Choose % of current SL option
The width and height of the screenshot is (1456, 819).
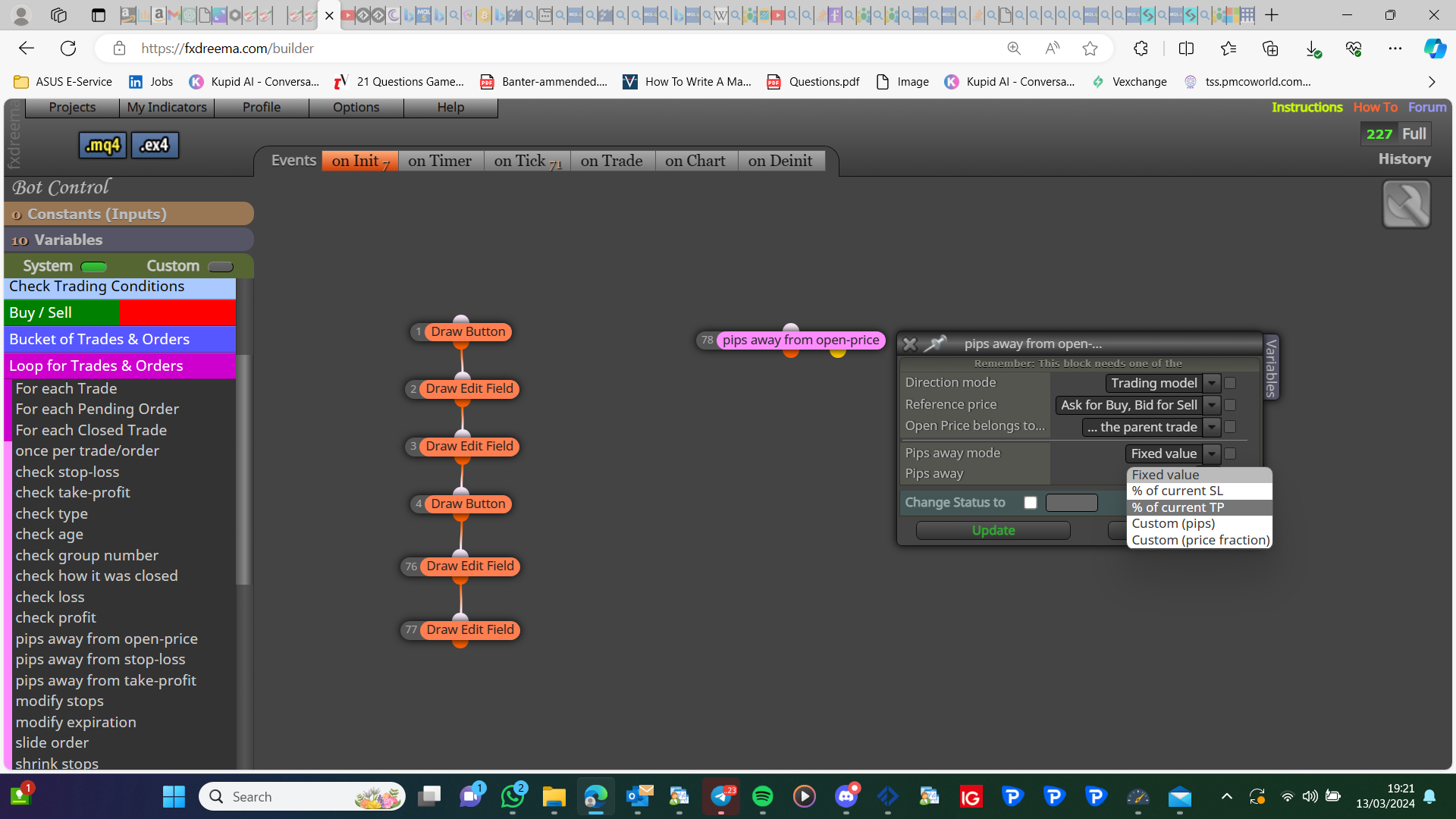coord(1199,491)
